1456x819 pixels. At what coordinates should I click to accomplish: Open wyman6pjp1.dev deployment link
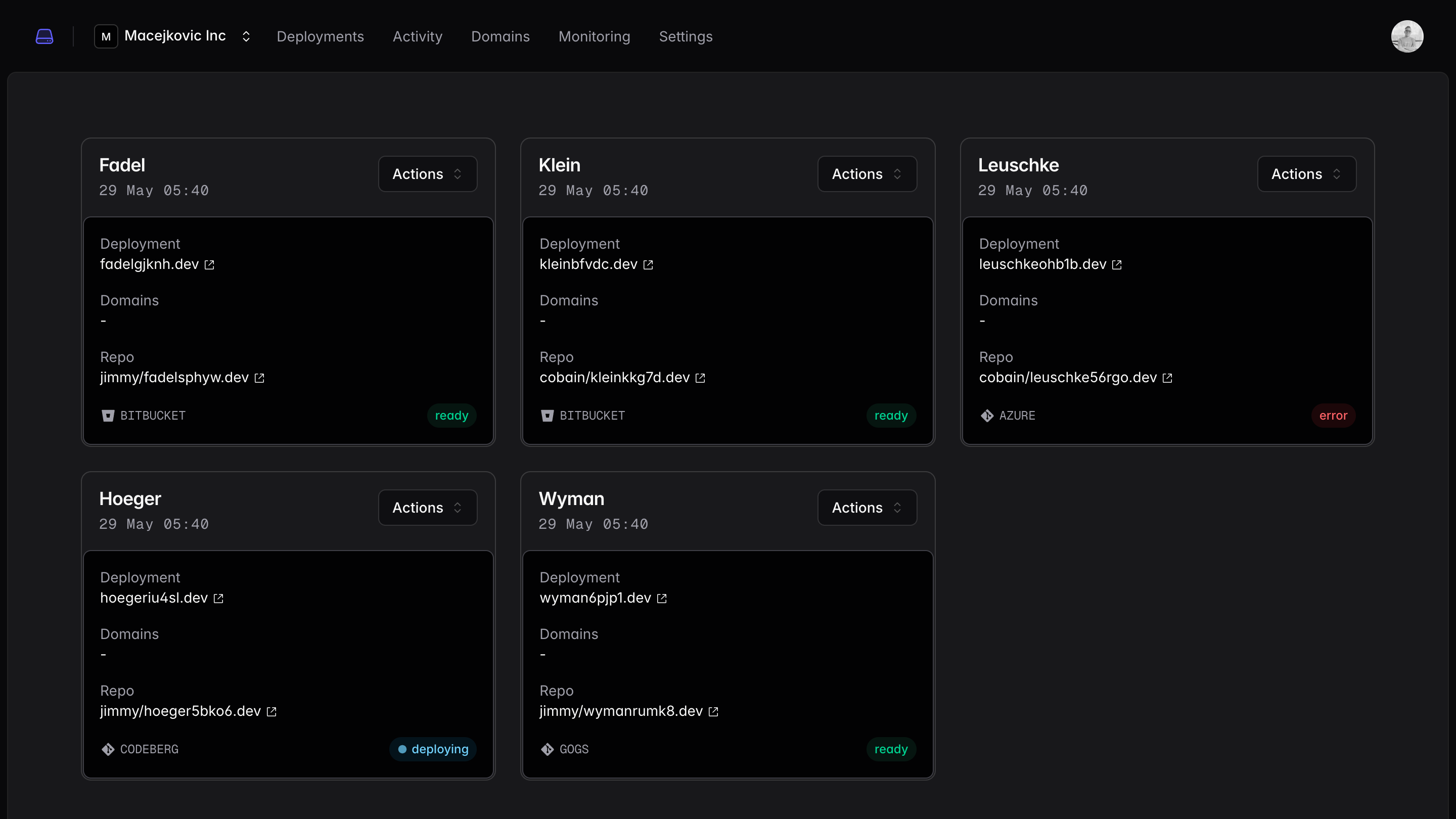click(x=595, y=598)
